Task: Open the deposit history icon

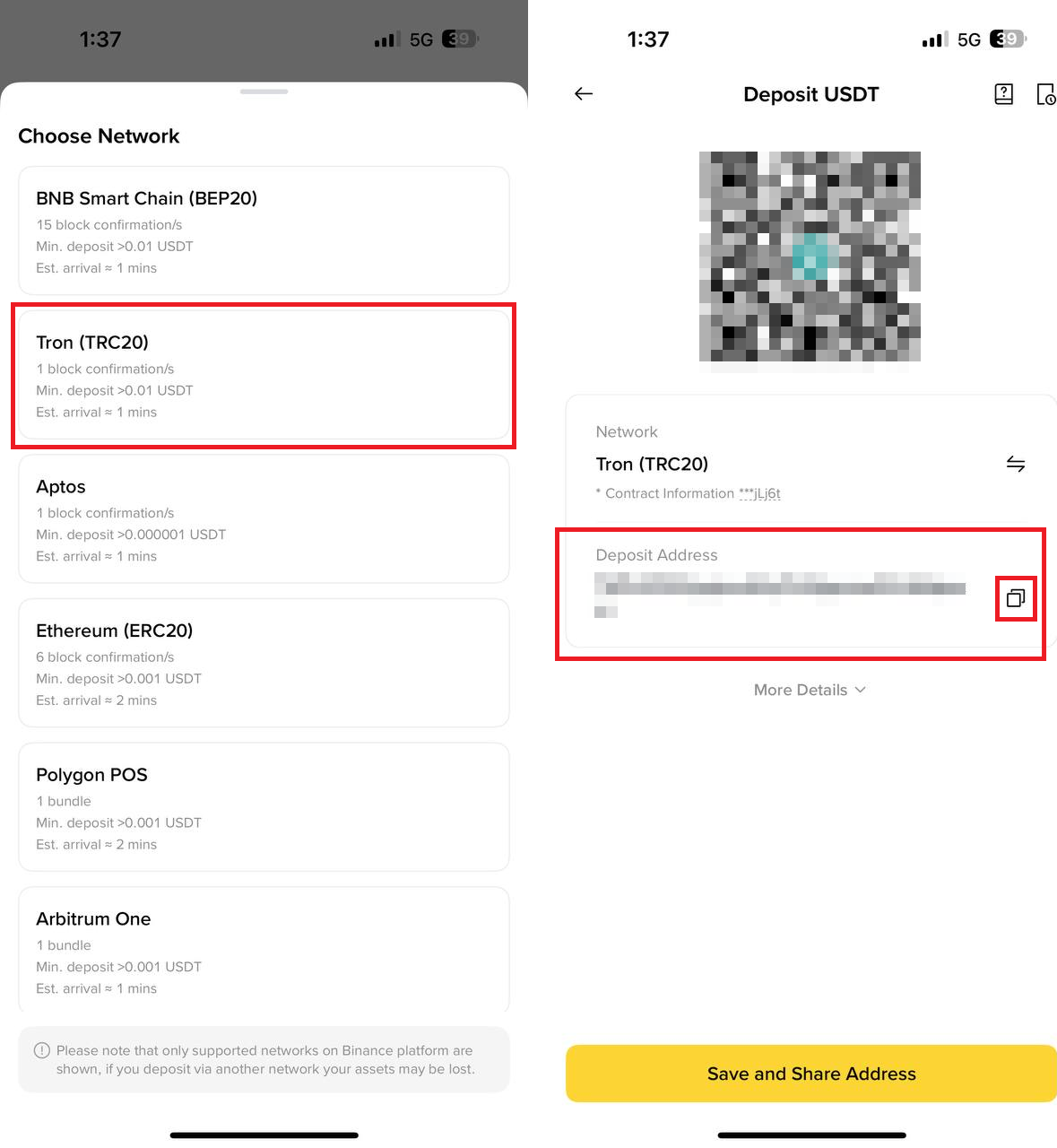Action: click(x=1045, y=94)
